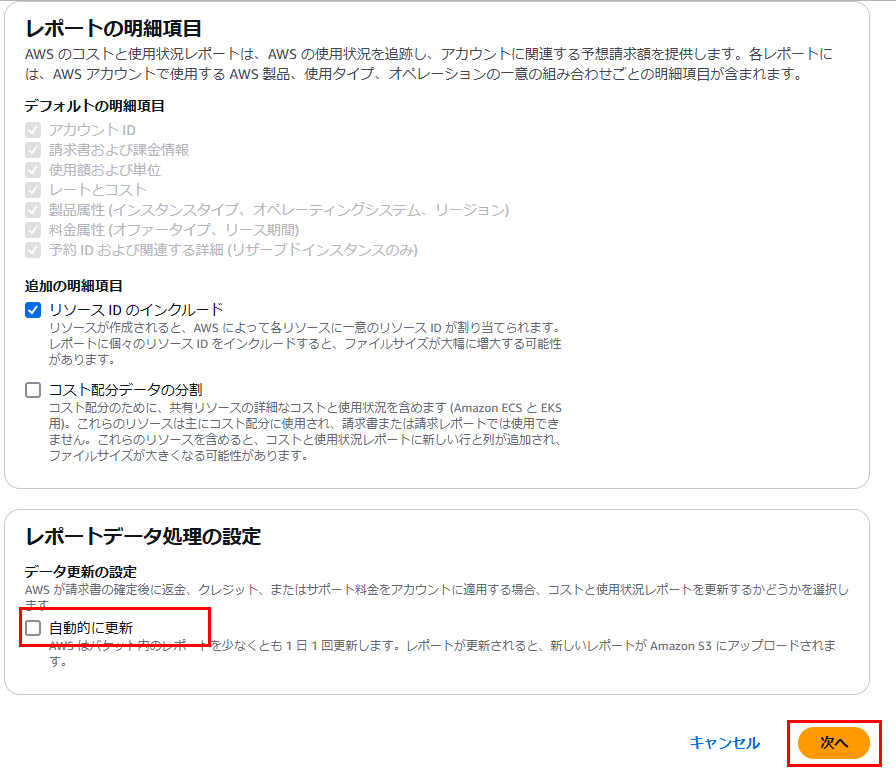Proceed with the orange 次へ button

(x=834, y=743)
